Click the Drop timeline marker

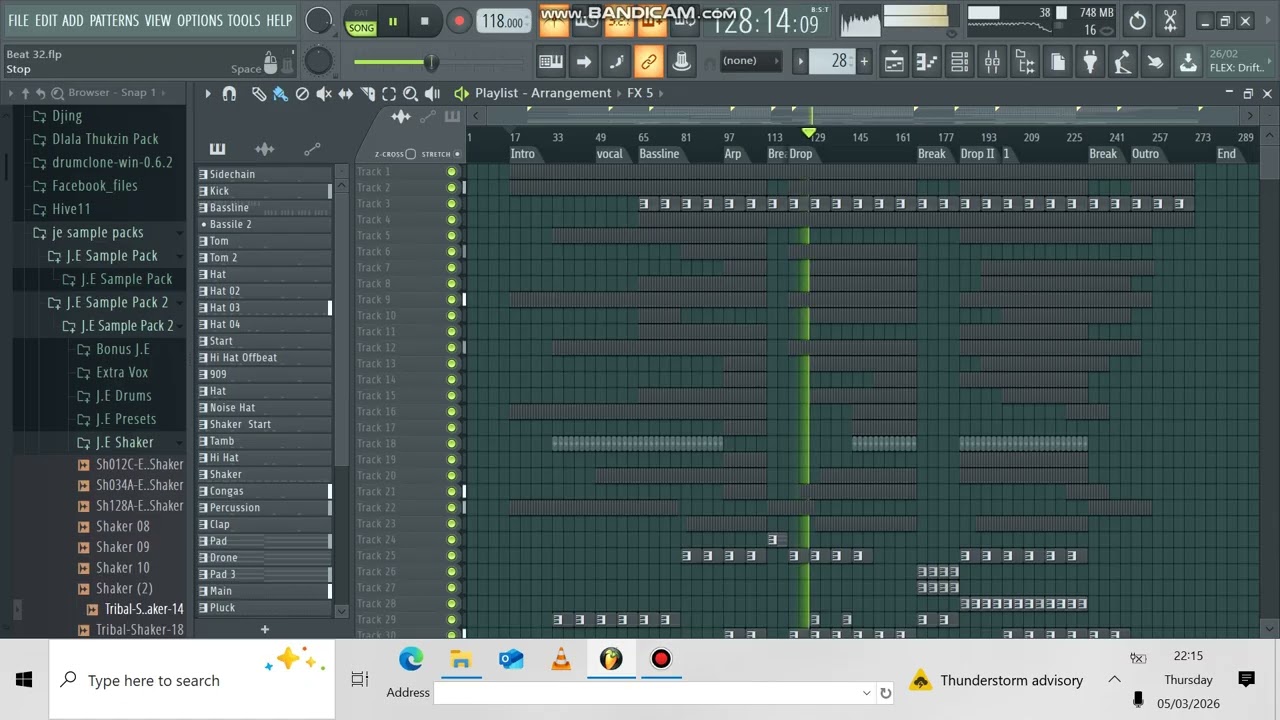click(801, 154)
